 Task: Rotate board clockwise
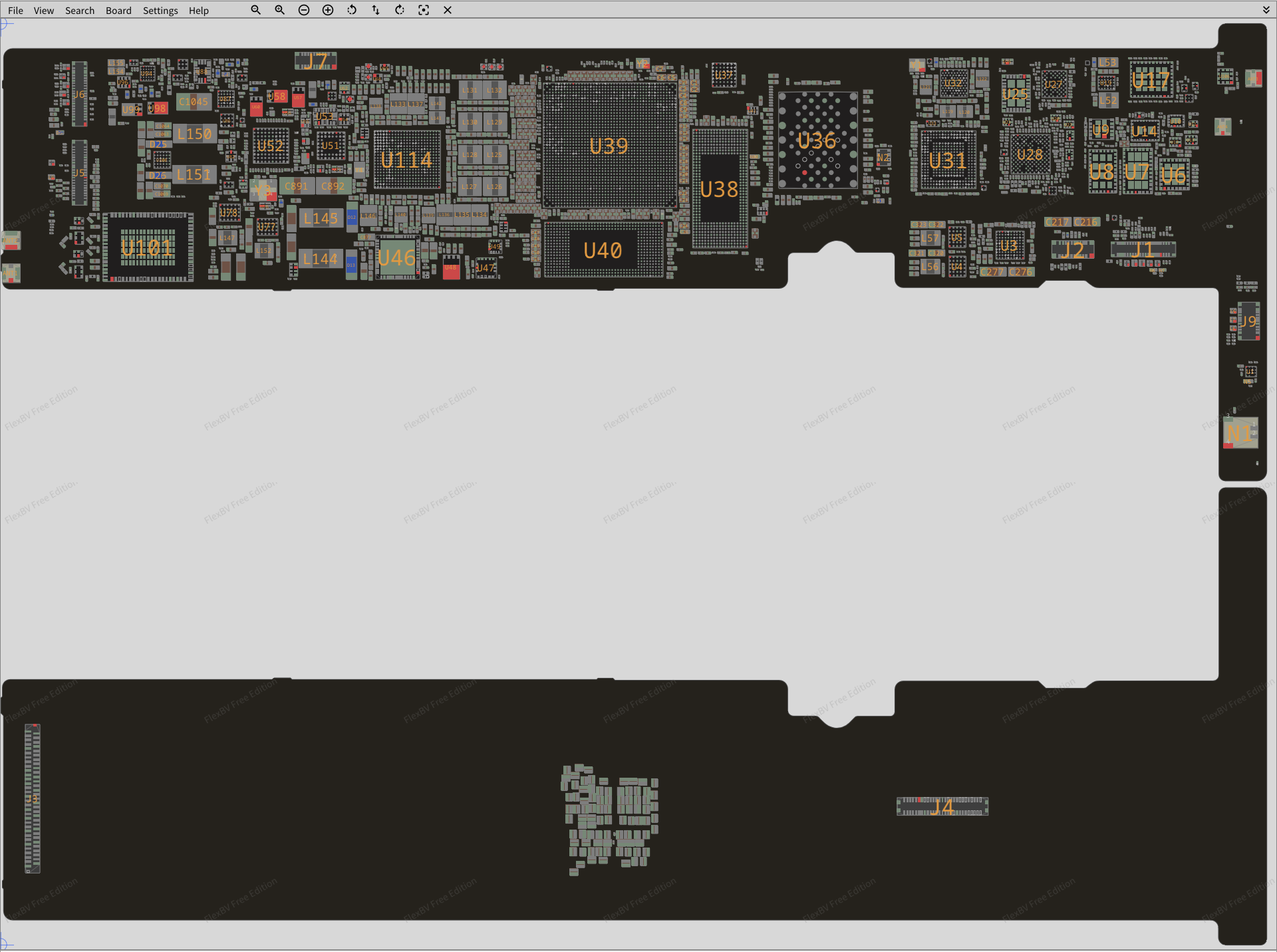click(400, 10)
